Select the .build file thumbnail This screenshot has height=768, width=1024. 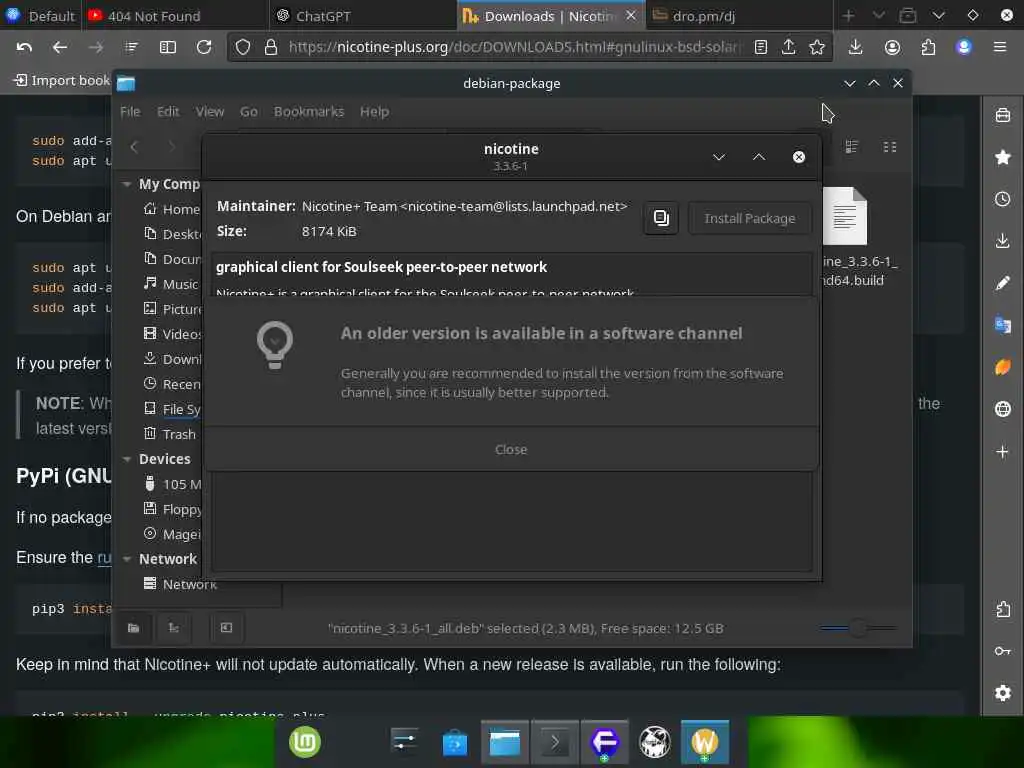coord(844,217)
